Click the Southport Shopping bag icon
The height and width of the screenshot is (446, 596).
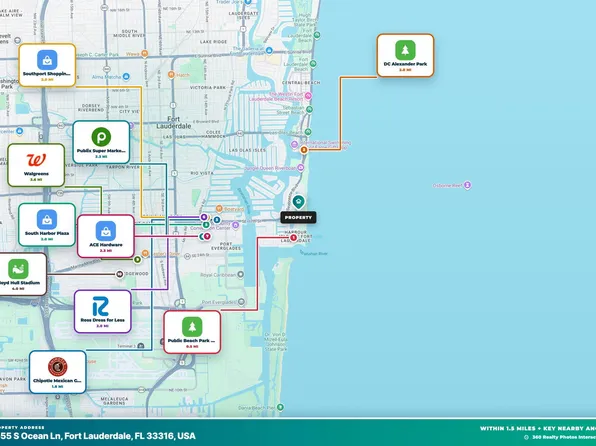[47, 60]
